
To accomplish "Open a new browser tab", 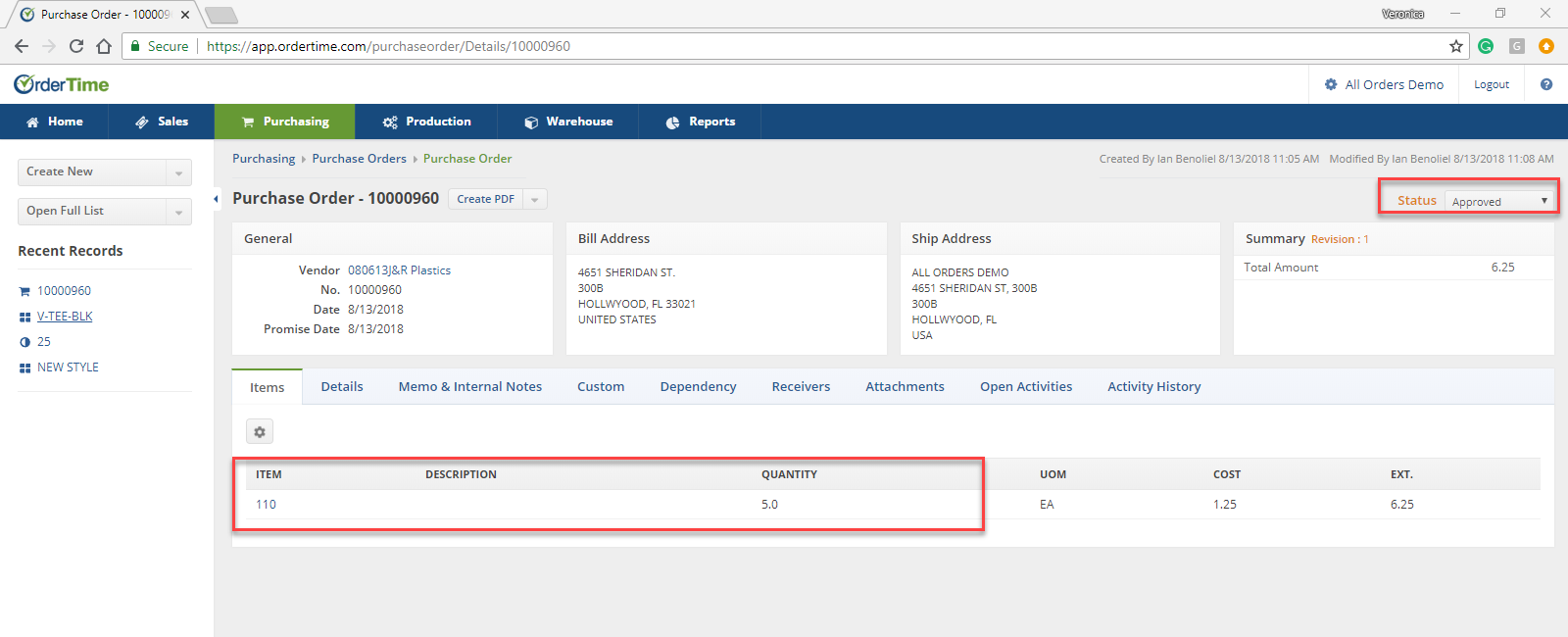I will click(x=220, y=15).
